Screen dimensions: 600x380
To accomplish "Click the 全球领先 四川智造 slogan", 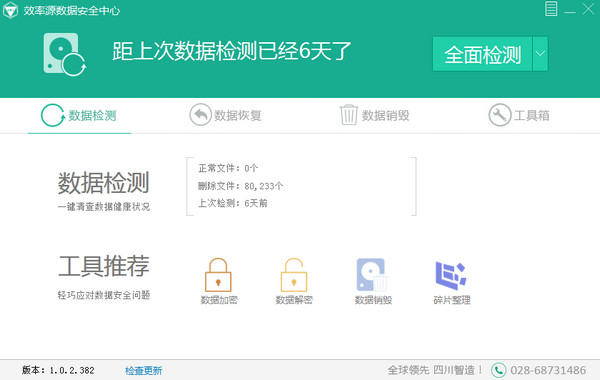I will click(x=435, y=370).
